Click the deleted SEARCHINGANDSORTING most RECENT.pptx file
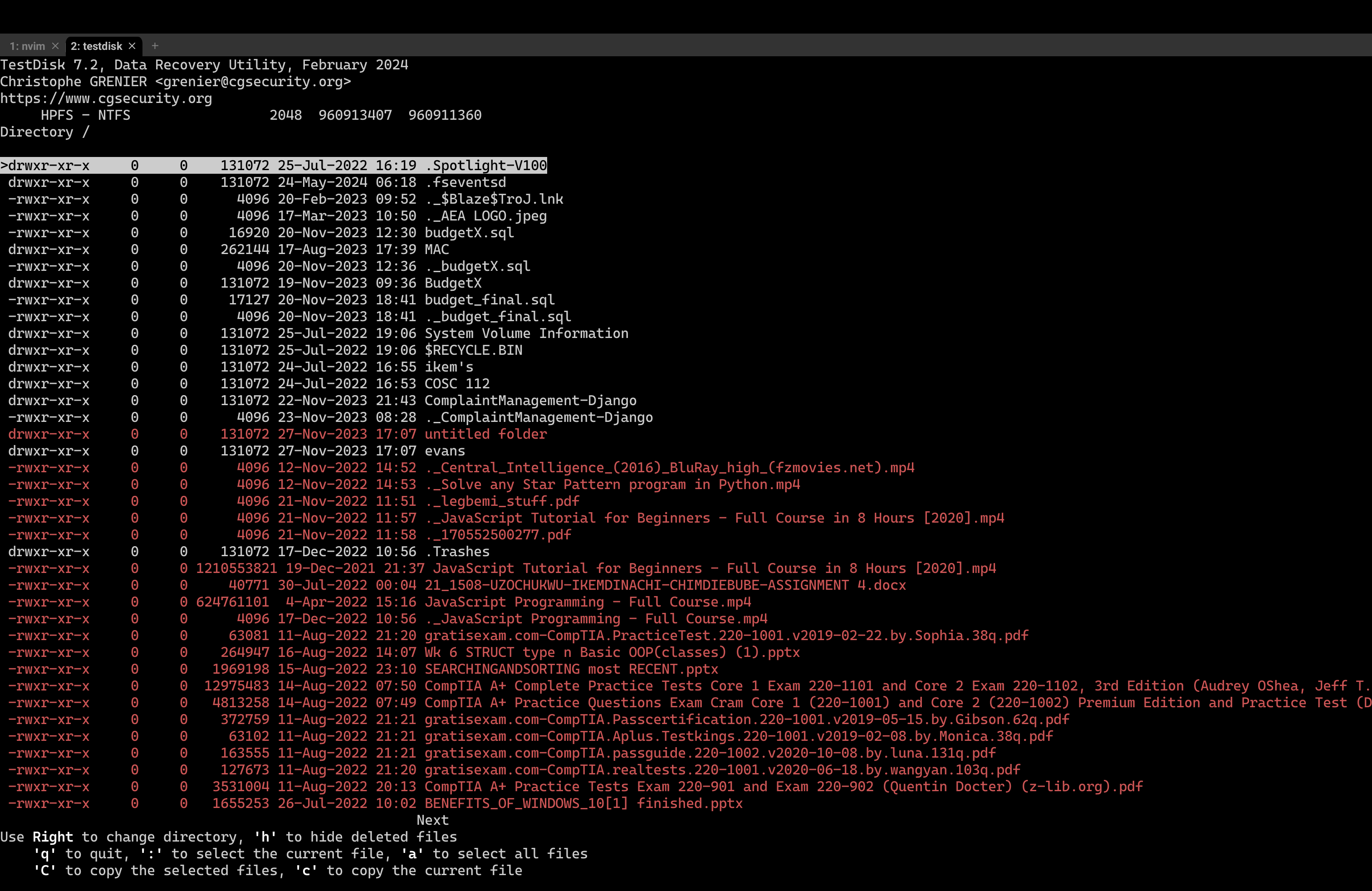The height and width of the screenshot is (891, 1372). click(571, 669)
